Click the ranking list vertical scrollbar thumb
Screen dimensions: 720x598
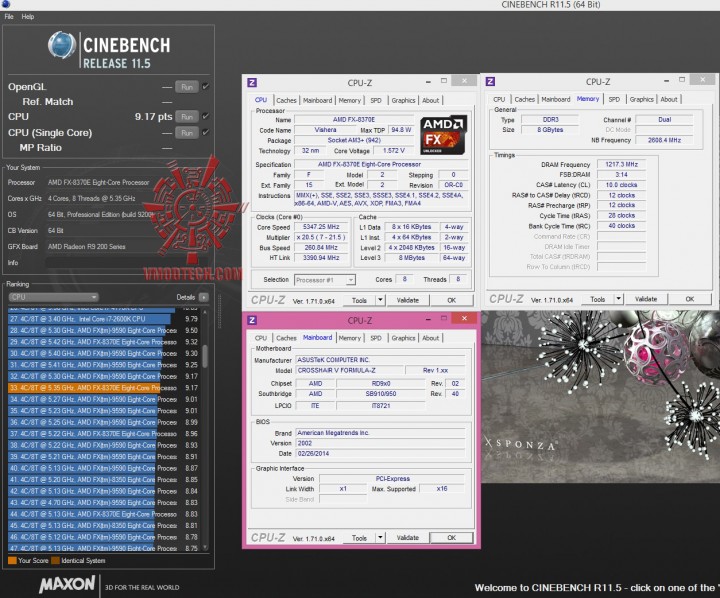tap(205, 356)
